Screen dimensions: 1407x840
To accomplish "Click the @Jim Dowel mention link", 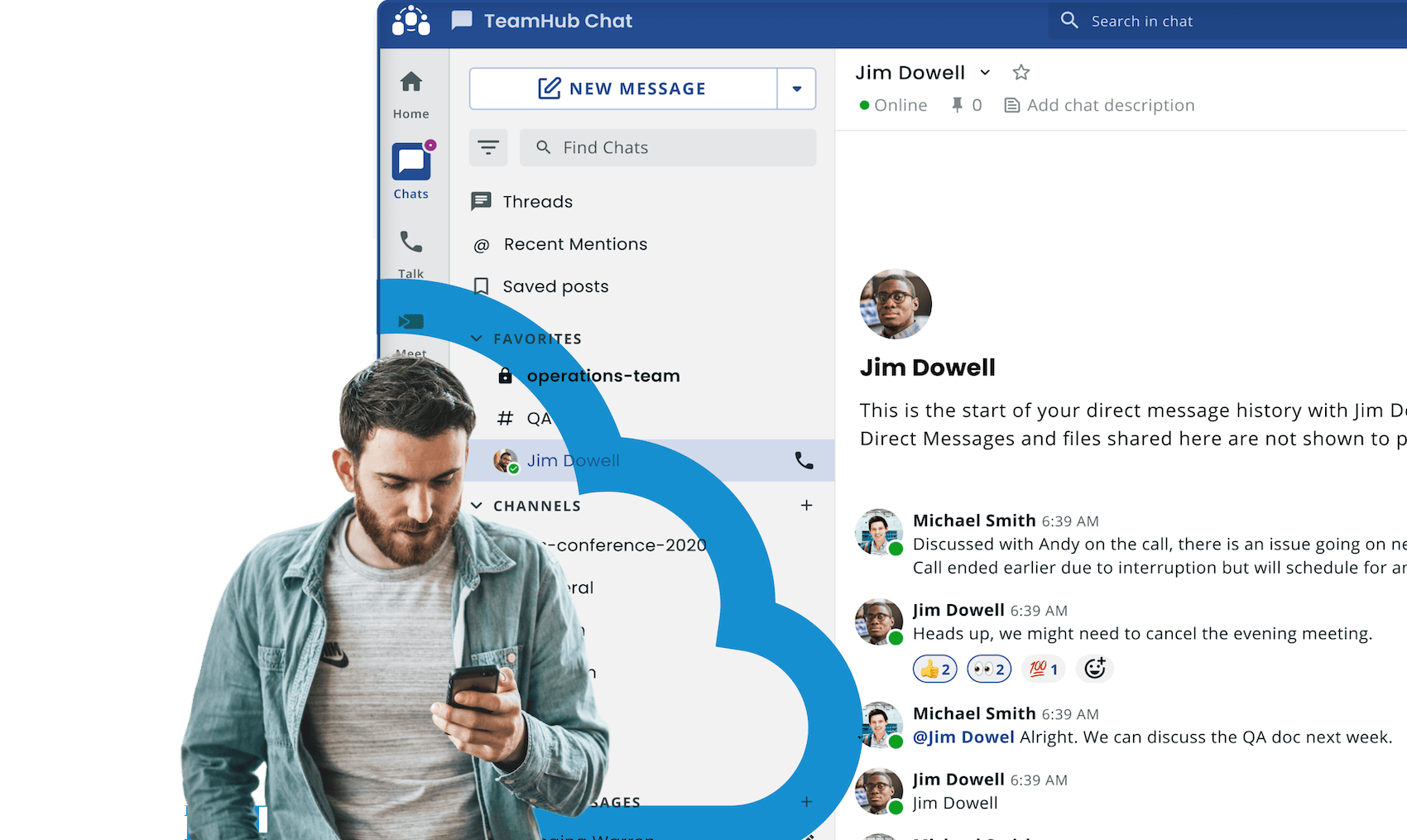I will 963,737.
